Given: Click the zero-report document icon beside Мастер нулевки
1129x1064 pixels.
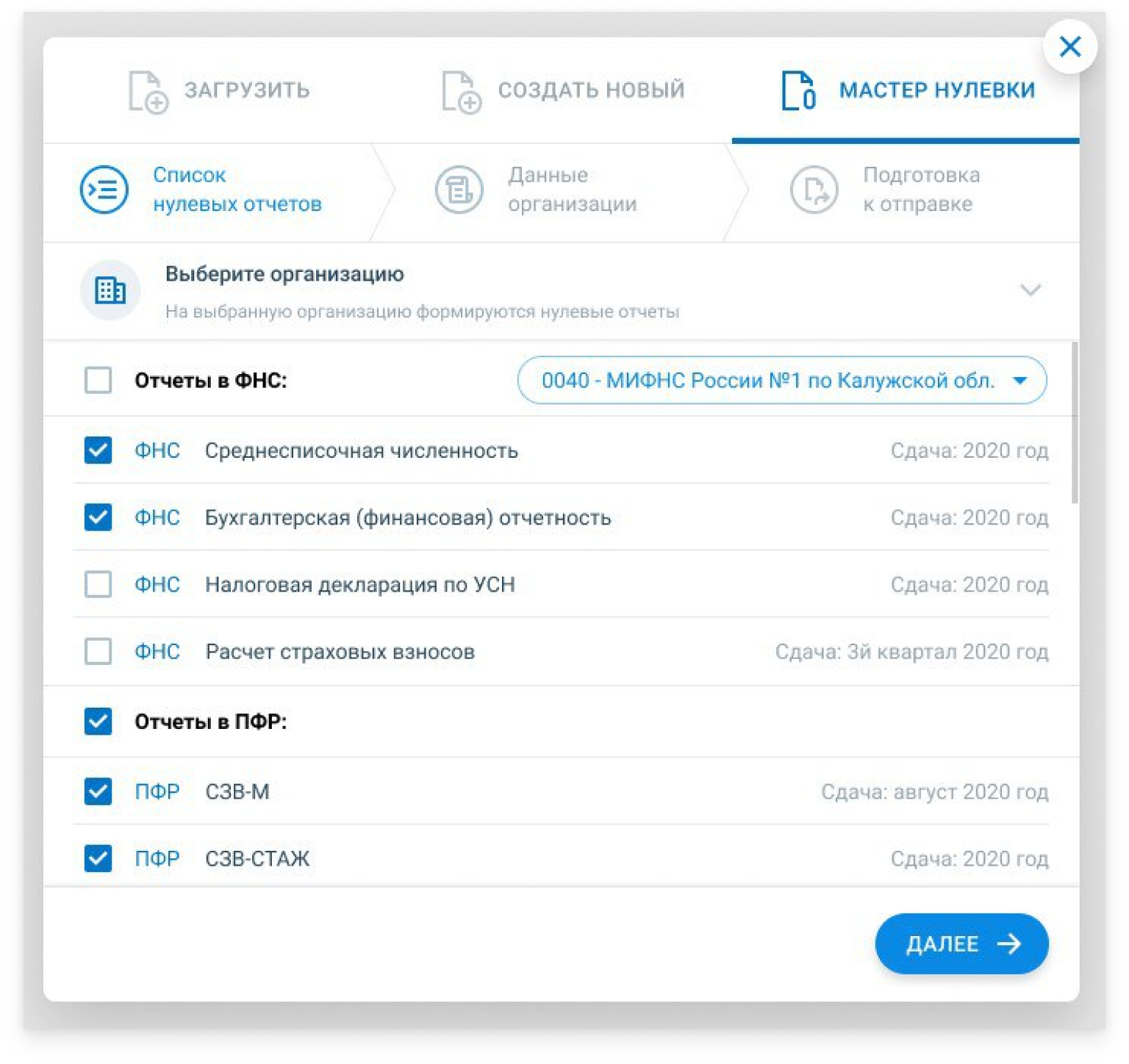Looking at the screenshot, I should click(x=798, y=90).
